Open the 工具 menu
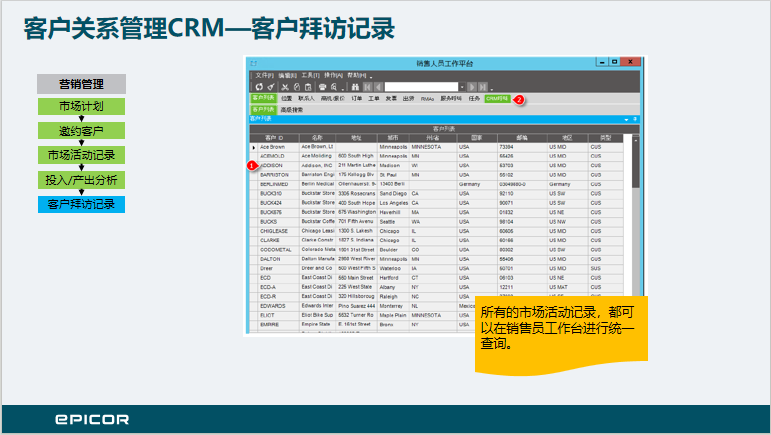771x435 pixels. 310,76
